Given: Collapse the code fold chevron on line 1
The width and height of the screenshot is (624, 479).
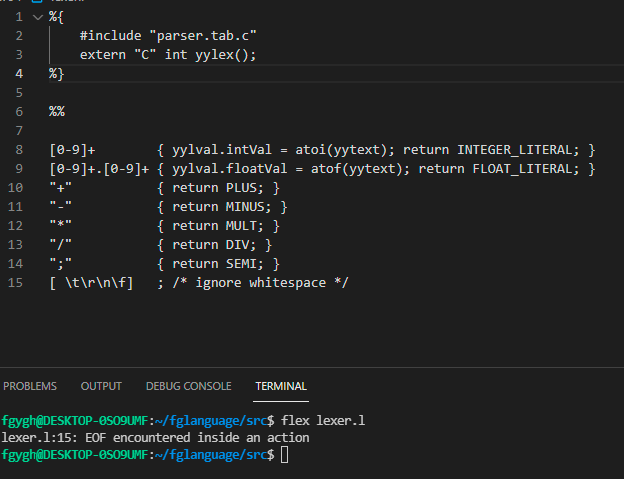Looking at the screenshot, I should click(x=38, y=17).
